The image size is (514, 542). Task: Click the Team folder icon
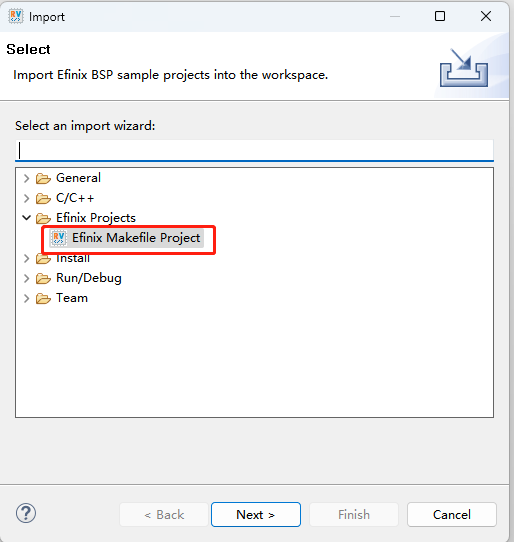[43, 298]
